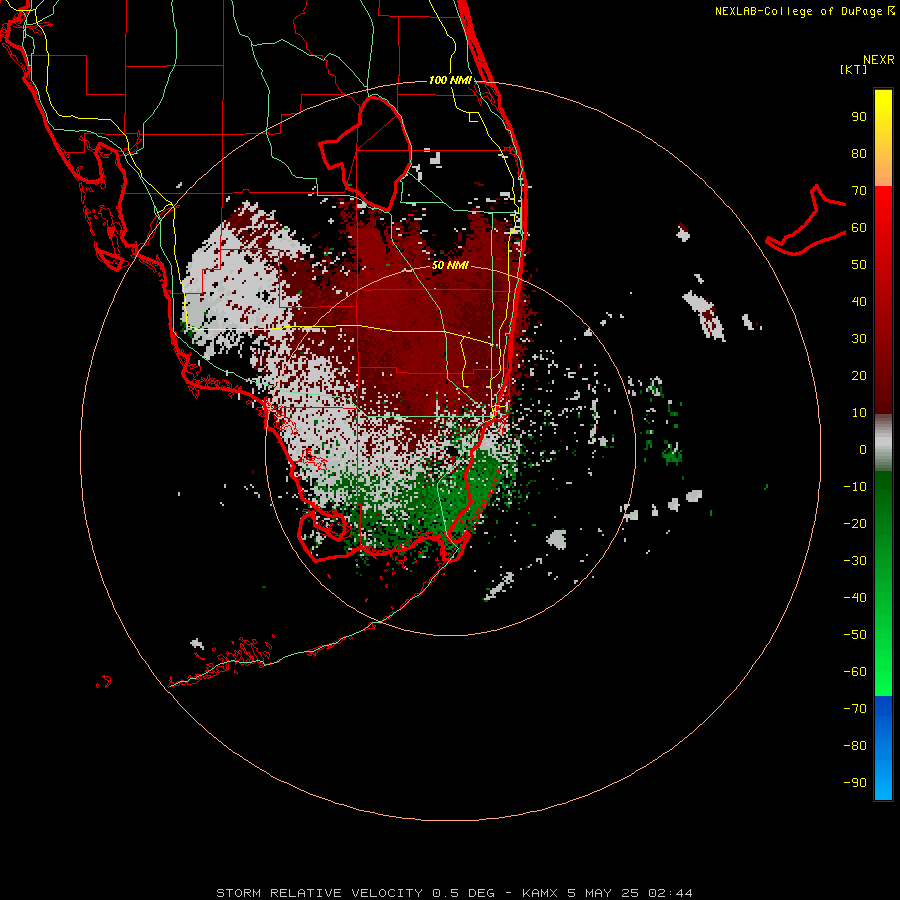Click the [KT] units label
The width and height of the screenshot is (900, 900).
854,69
